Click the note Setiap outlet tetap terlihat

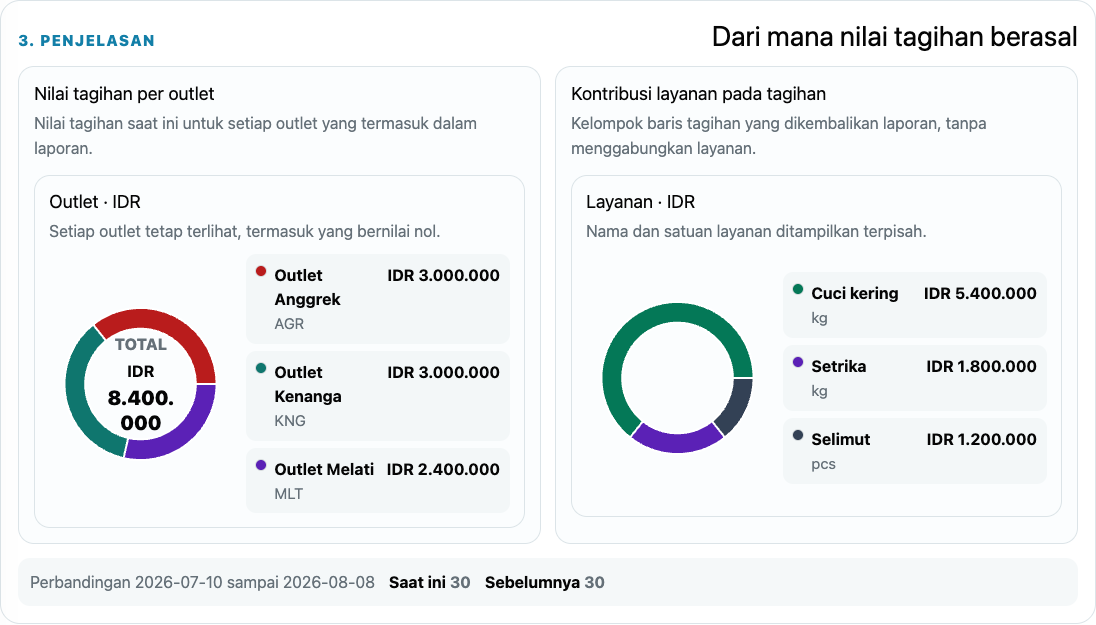click(245, 231)
